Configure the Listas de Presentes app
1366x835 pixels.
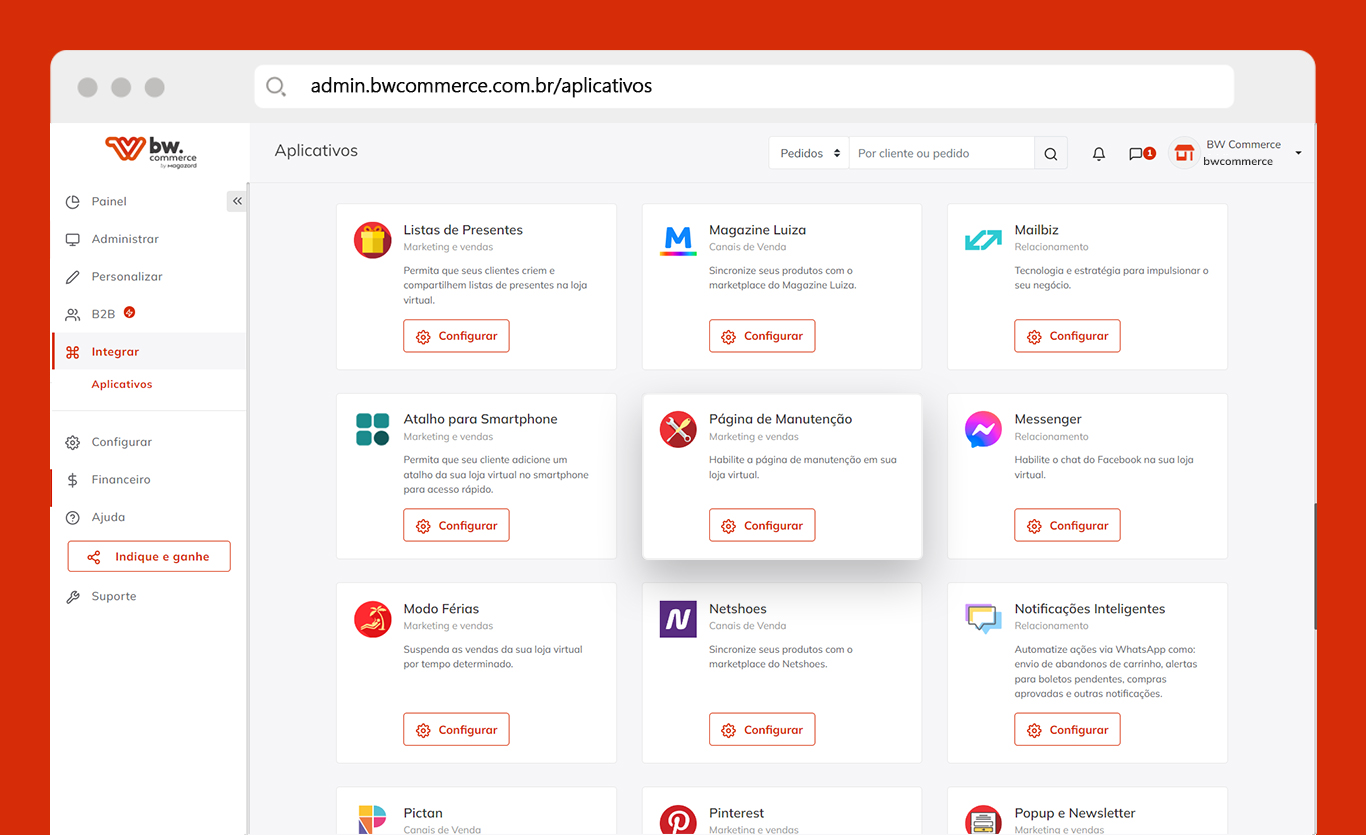pyautogui.click(x=456, y=336)
